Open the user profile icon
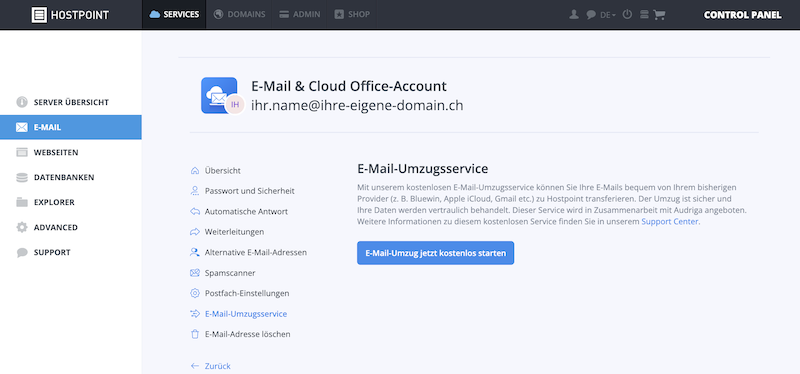The height and width of the screenshot is (374, 800). [574, 15]
